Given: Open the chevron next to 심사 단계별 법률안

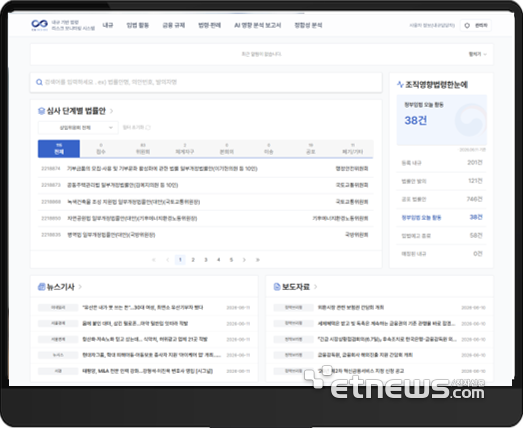Looking at the screenshot, I should click(x=111, y=111).
